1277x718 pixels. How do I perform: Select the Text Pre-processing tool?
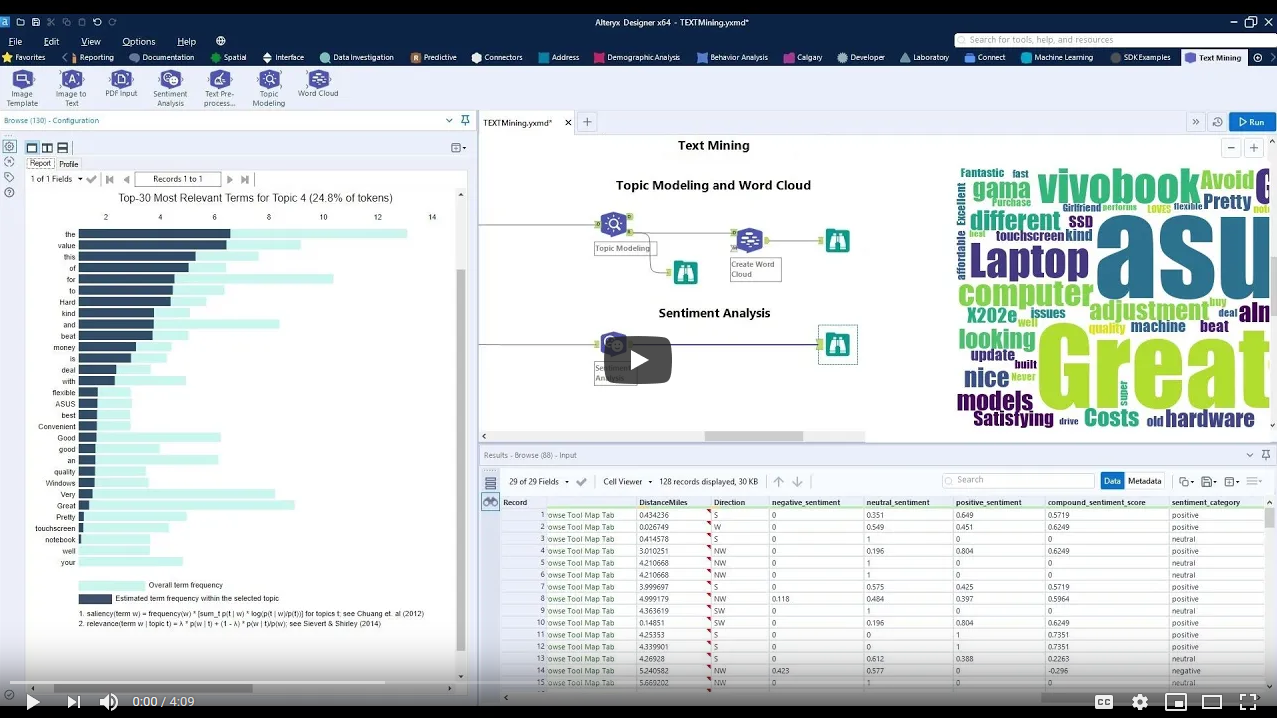[219, 88]
